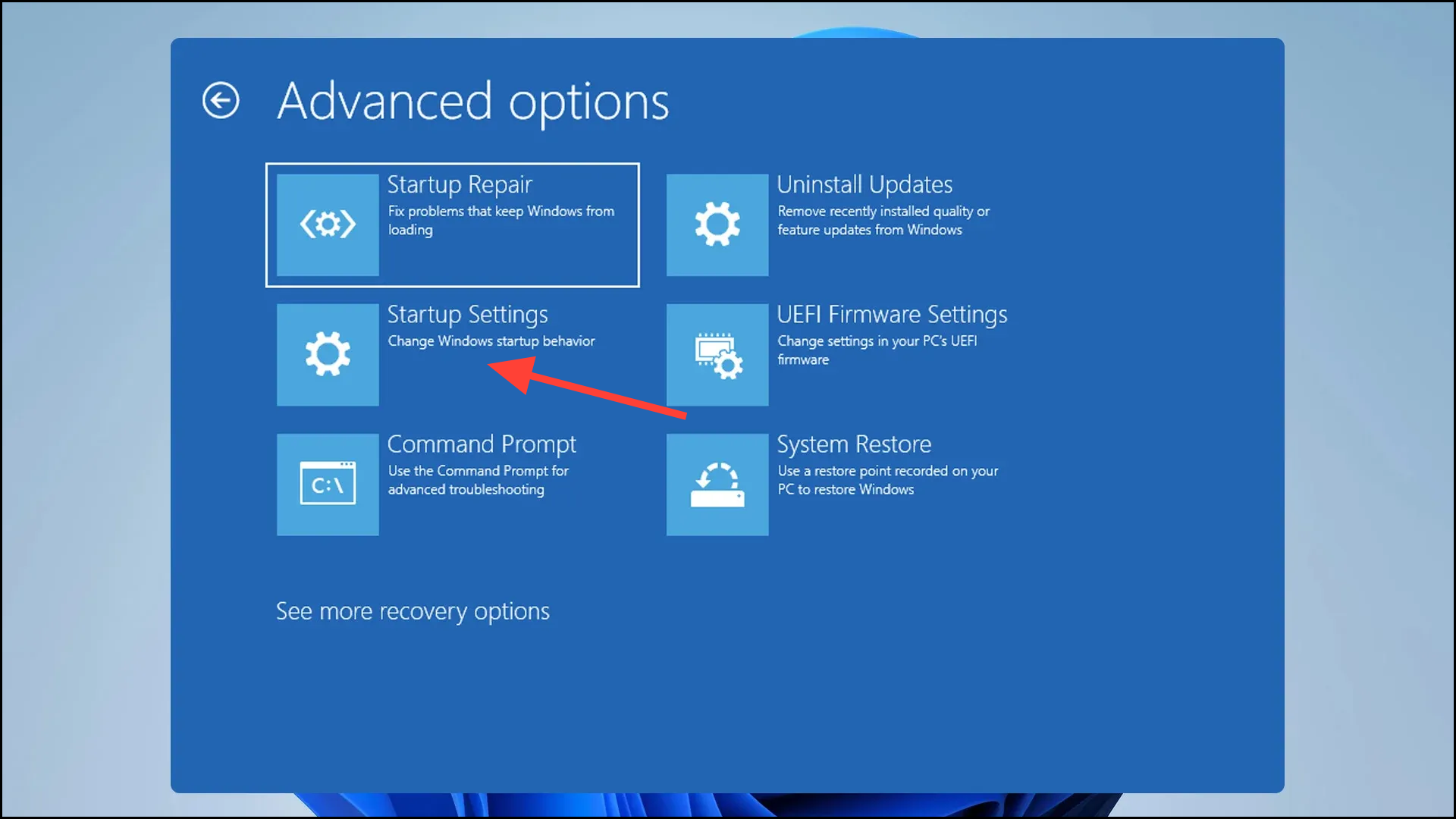Click the UEFI Firmware chip icon

pyautogui.click(x=717, y=354)
